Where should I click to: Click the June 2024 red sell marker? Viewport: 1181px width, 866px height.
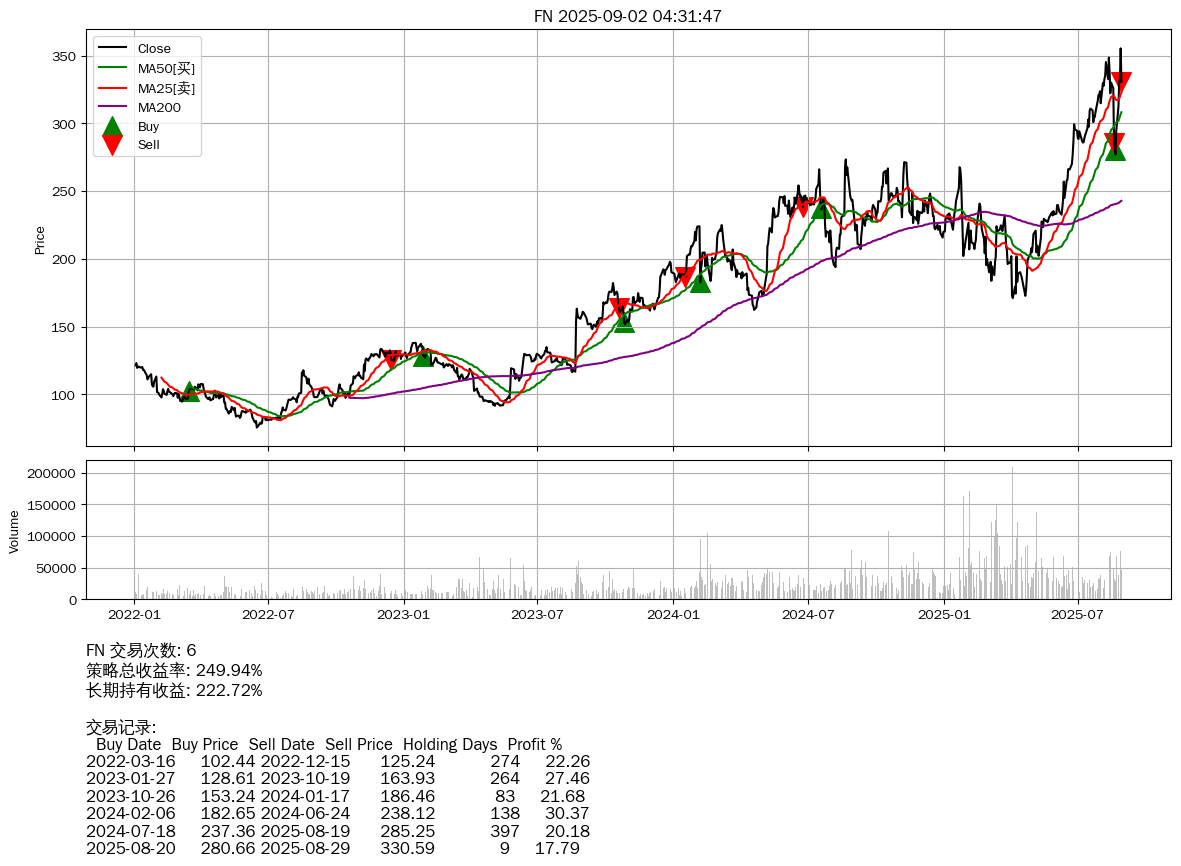803,206
